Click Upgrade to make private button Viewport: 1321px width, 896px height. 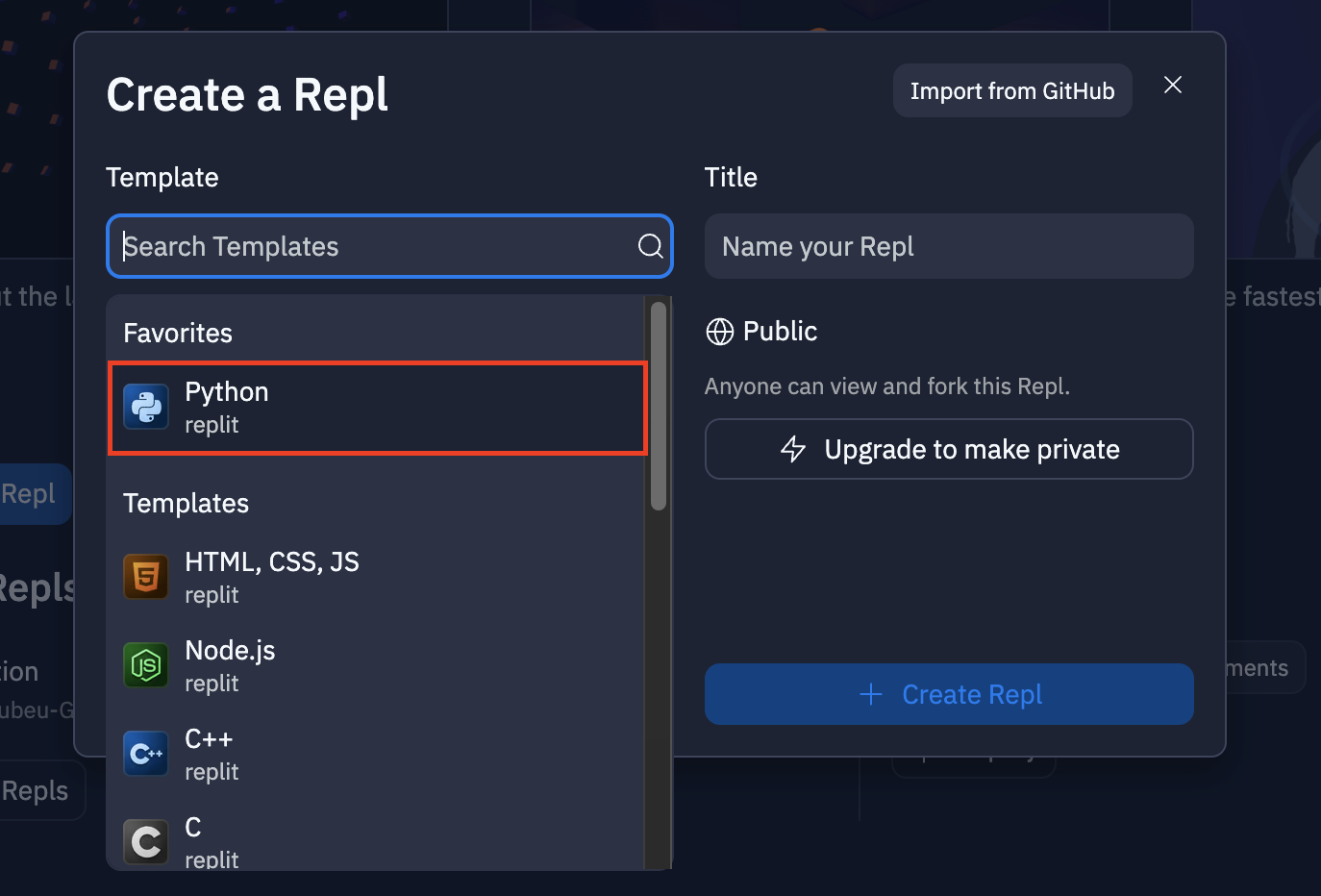[x=949, y=449]
